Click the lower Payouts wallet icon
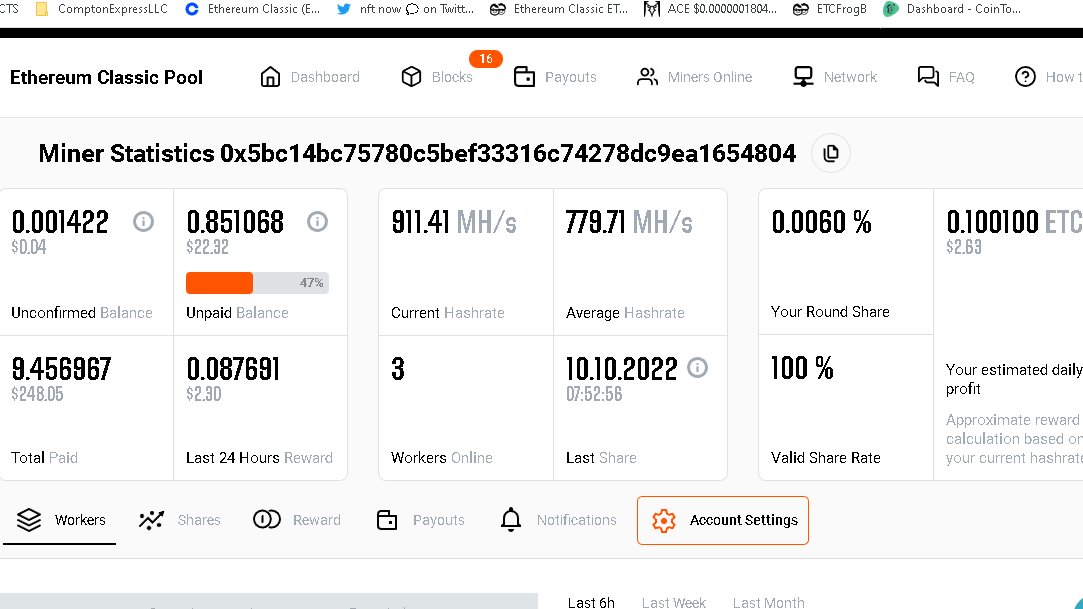This screenshot has width=1083, height=609. click(x=387, y=520)
